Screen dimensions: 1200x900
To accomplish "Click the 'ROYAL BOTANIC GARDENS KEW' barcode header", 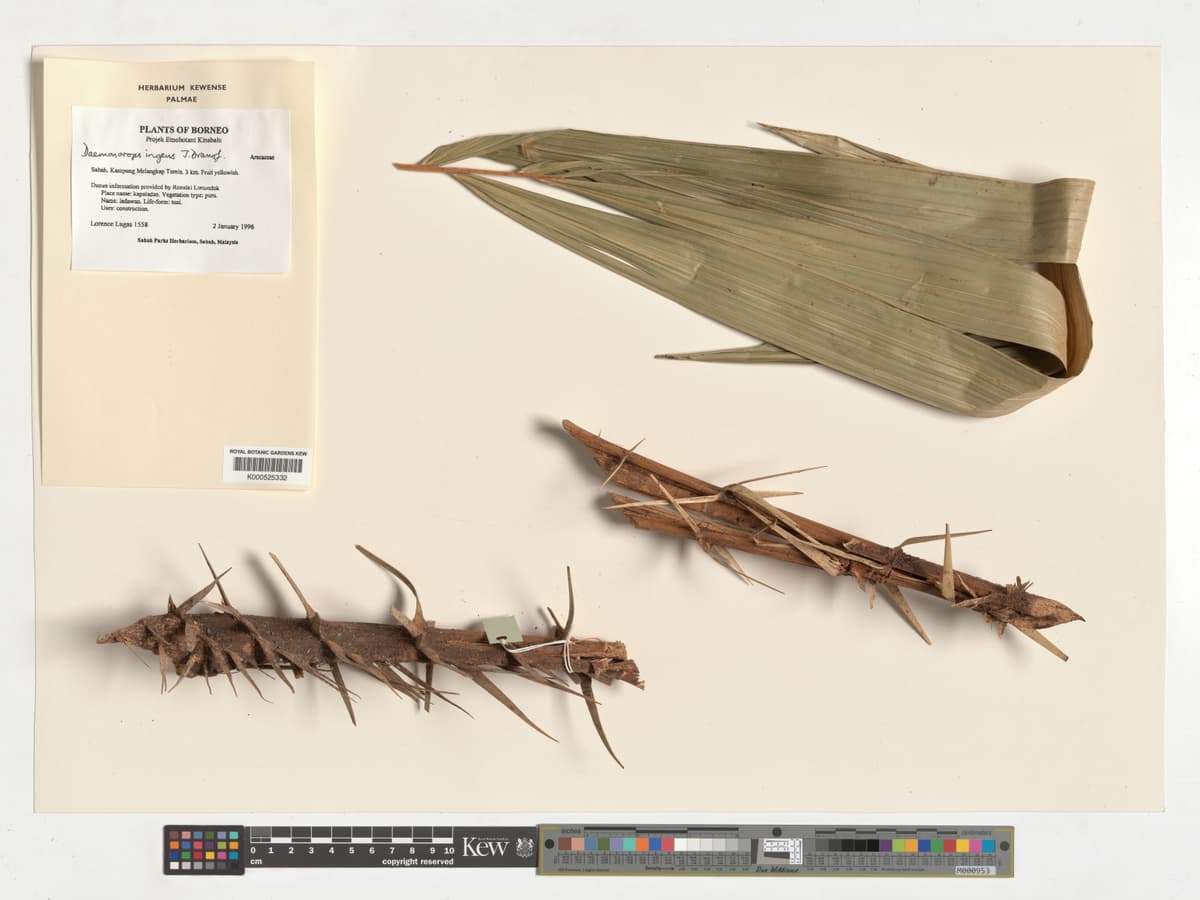I will pos(268,453).
